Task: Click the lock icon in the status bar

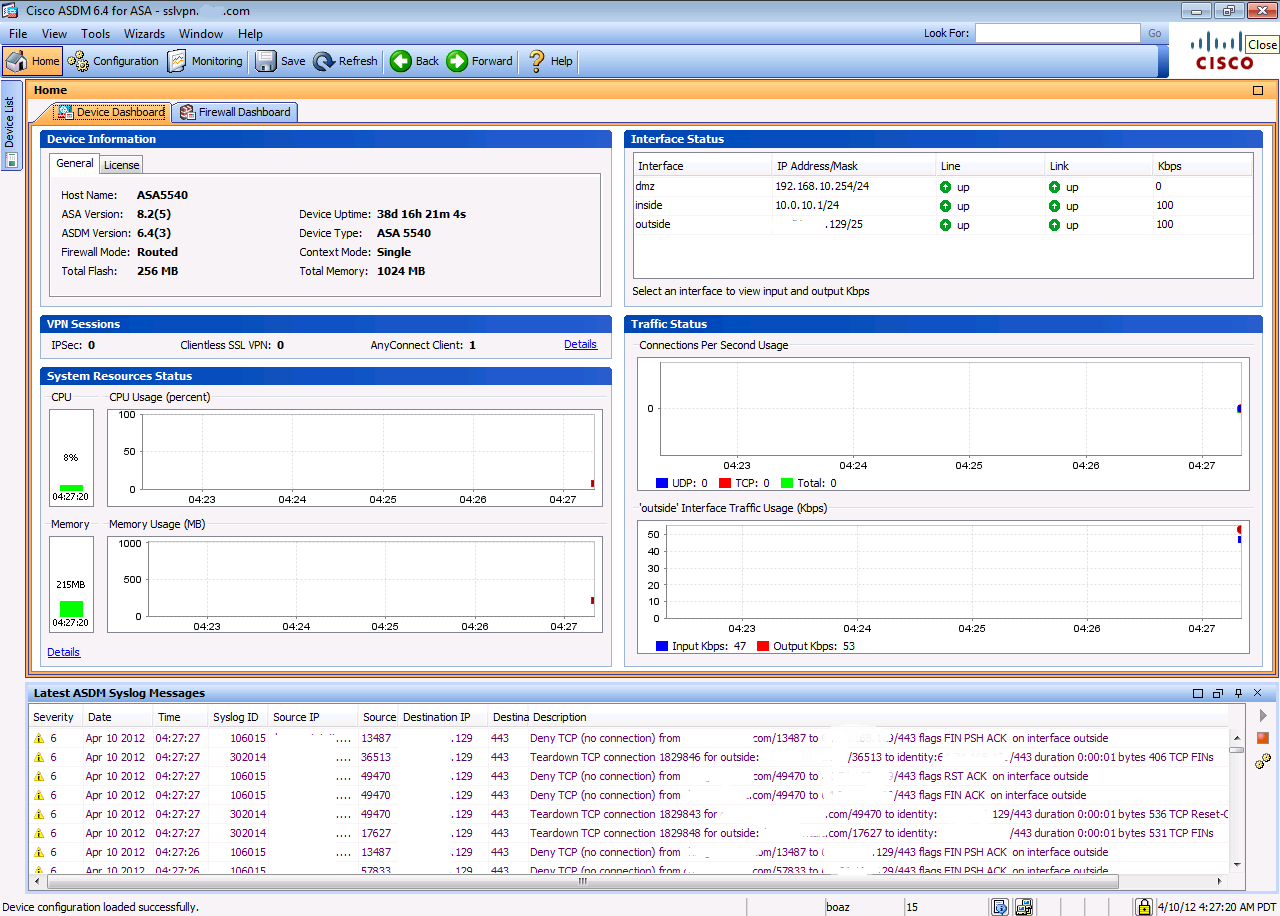Action: click(x=1143, y=906)
